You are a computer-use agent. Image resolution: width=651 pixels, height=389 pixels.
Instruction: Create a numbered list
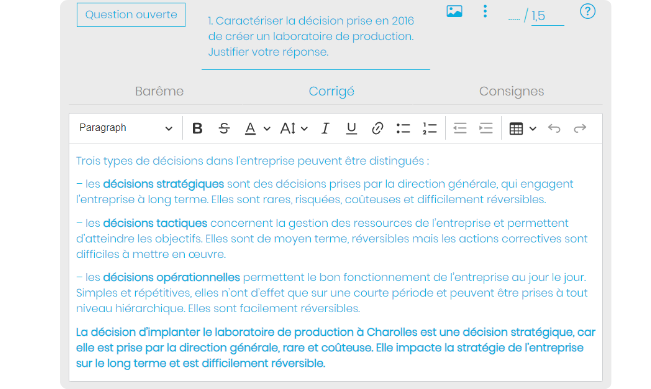tap(429, 128)
